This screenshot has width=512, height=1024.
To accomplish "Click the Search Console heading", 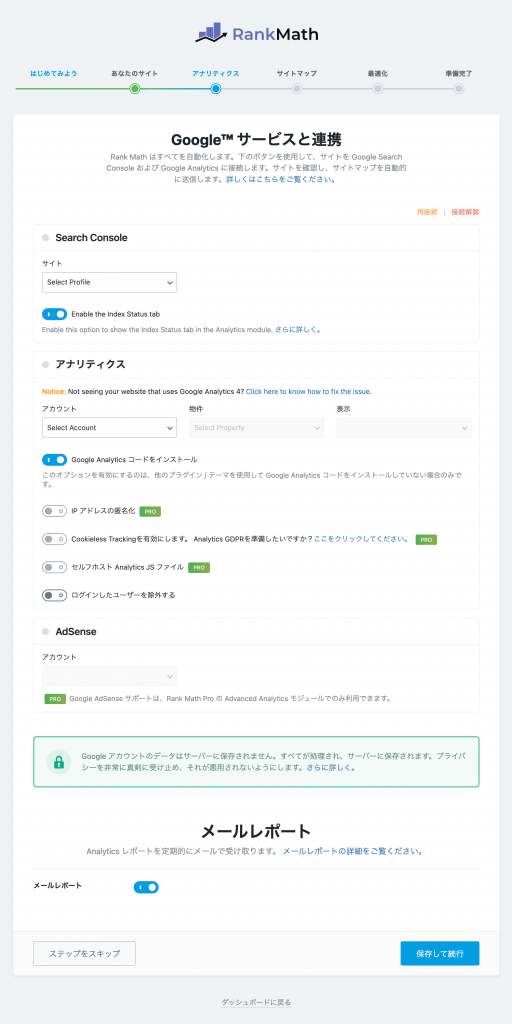I will (x=91, y=238).
